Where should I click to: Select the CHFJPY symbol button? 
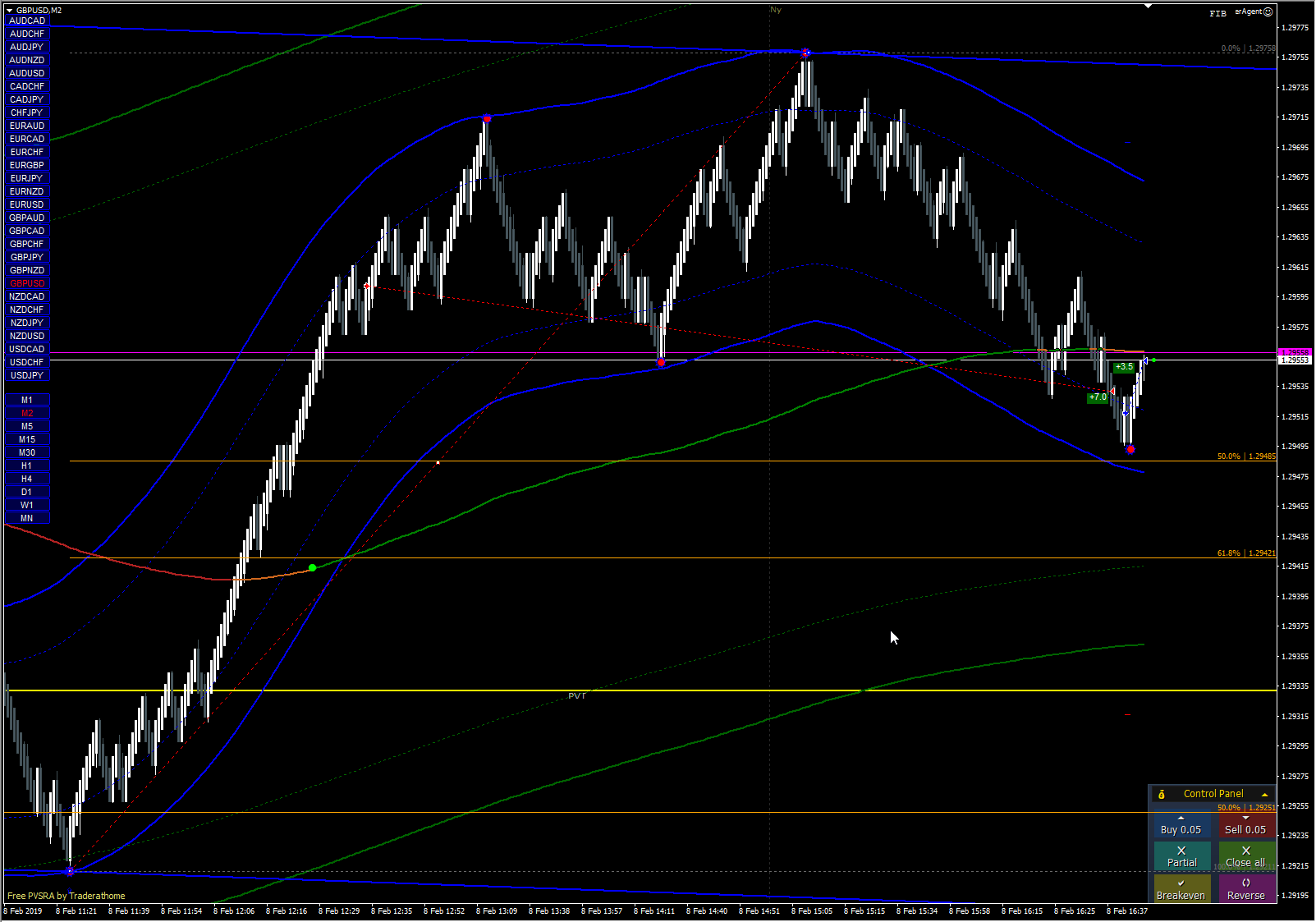click(27, 112)
